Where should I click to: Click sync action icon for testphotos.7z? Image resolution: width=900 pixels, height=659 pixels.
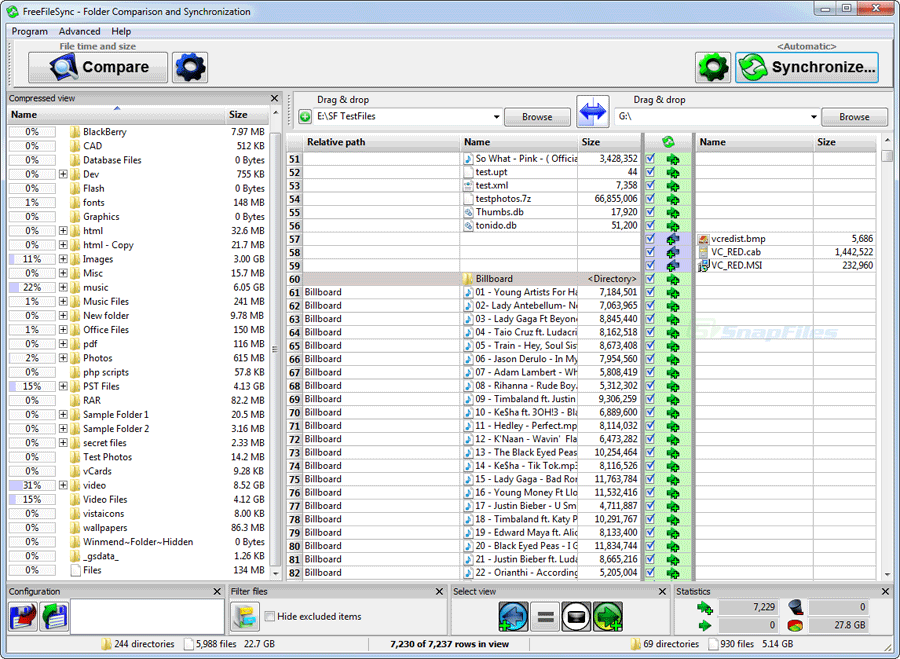pos(673,199)
